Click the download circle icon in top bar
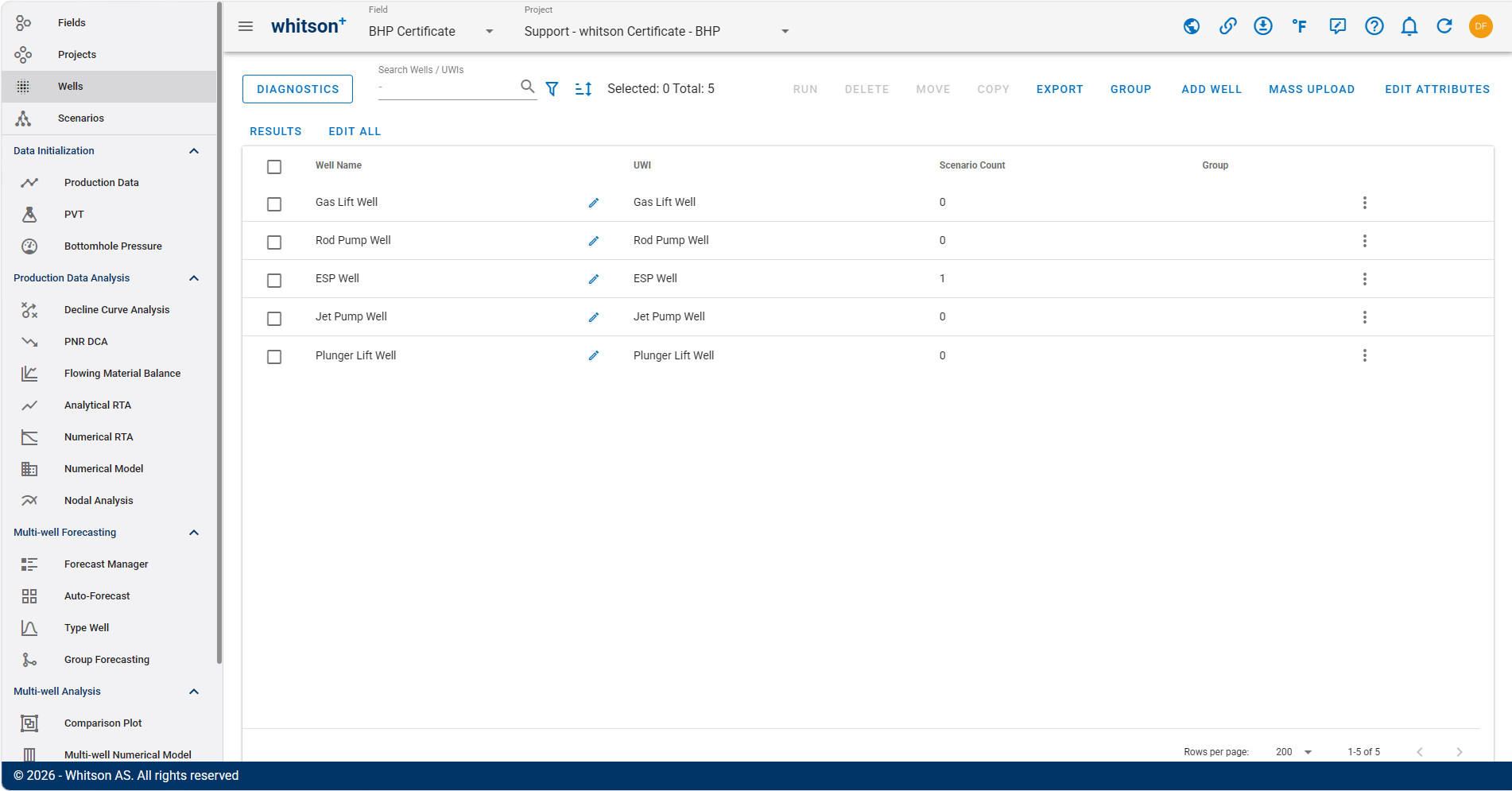The image size is (1512, 791). coord(1263,26)
